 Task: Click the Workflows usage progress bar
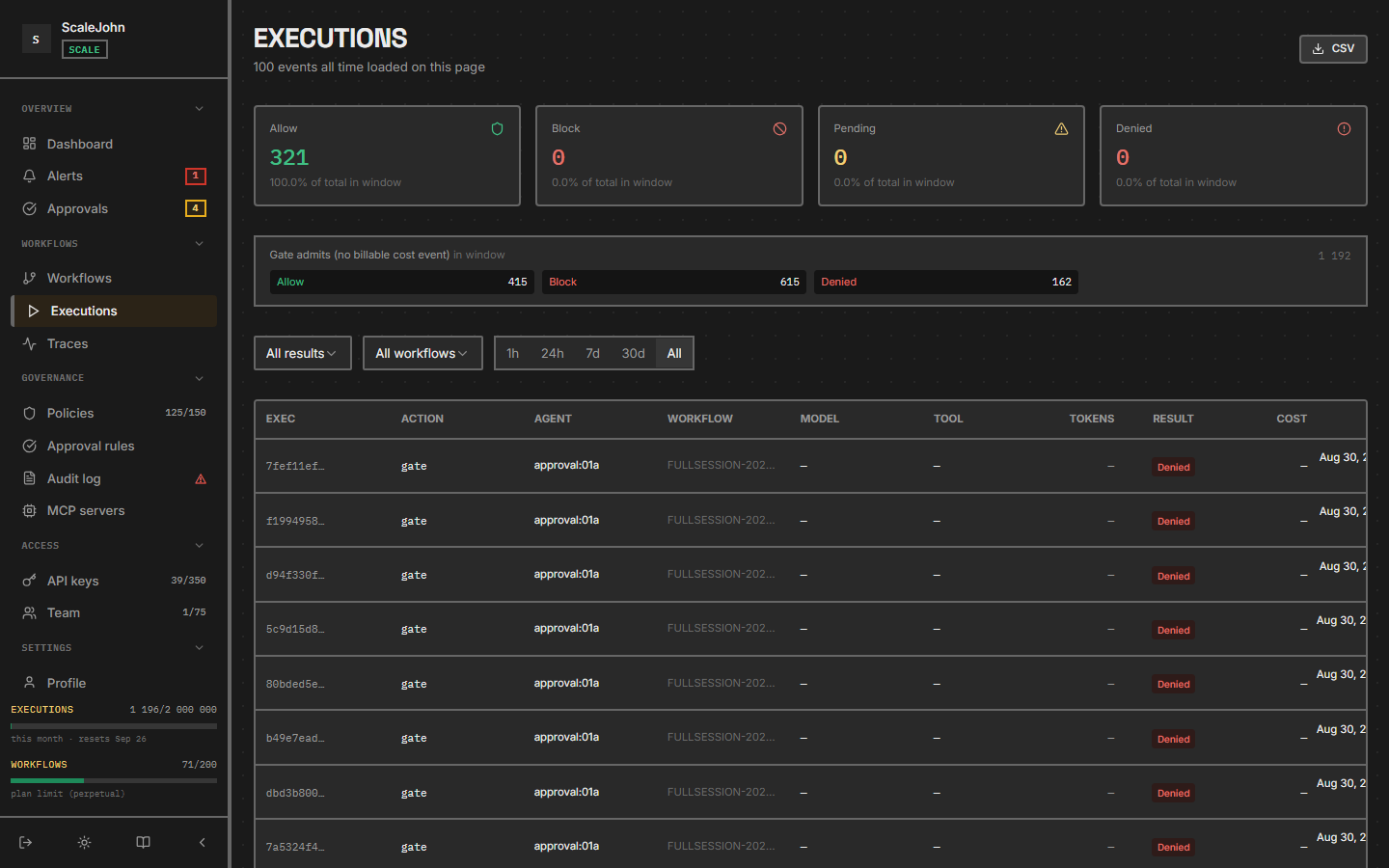pos(114,780)
